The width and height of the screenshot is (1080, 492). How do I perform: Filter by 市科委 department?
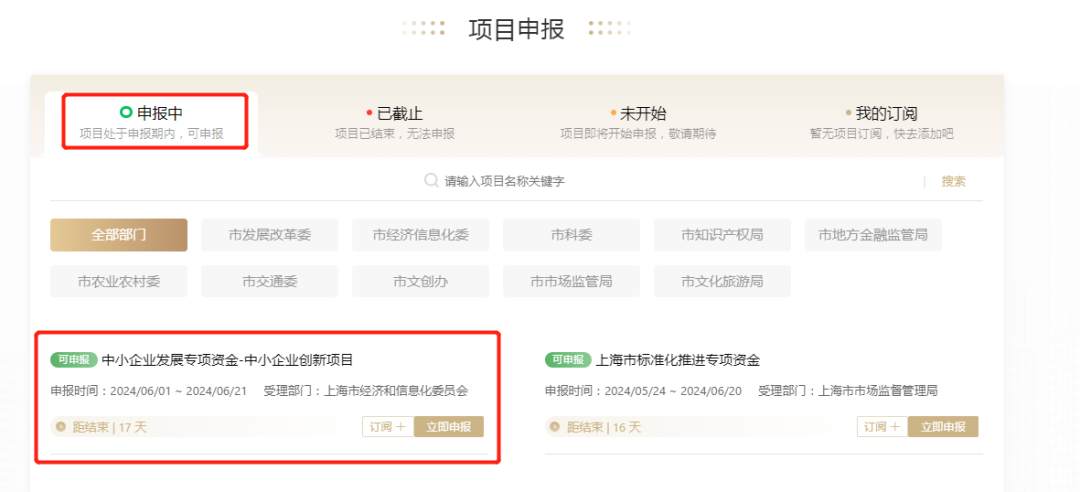click(x=571, y=235)
